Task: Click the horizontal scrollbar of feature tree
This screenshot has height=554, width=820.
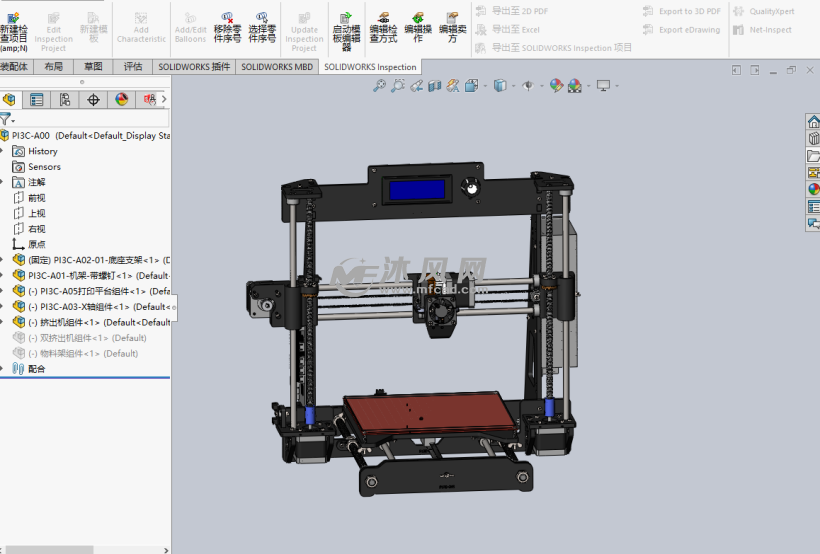Action: tap(50, 550)
